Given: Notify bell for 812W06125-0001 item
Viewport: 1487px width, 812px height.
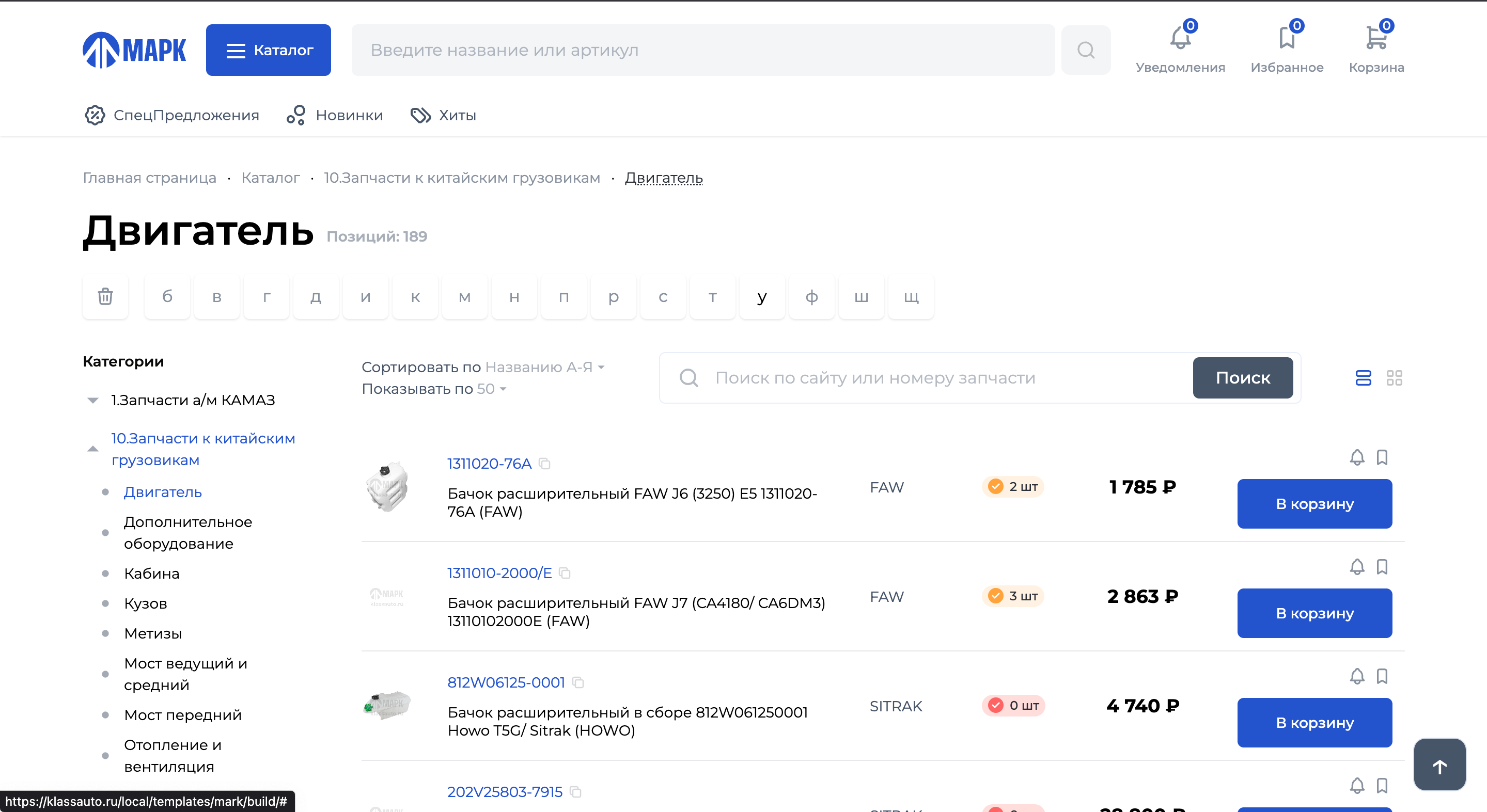Looking at the screenshot, I should click(x=1357, y=676).
